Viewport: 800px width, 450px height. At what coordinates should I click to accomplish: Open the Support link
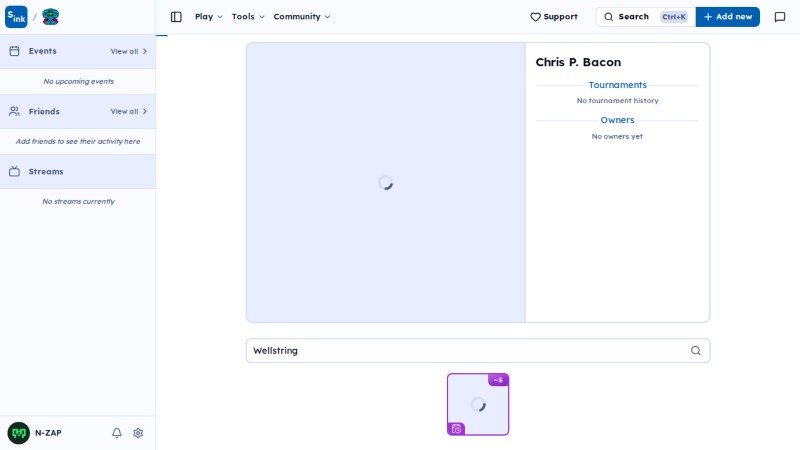554,17
